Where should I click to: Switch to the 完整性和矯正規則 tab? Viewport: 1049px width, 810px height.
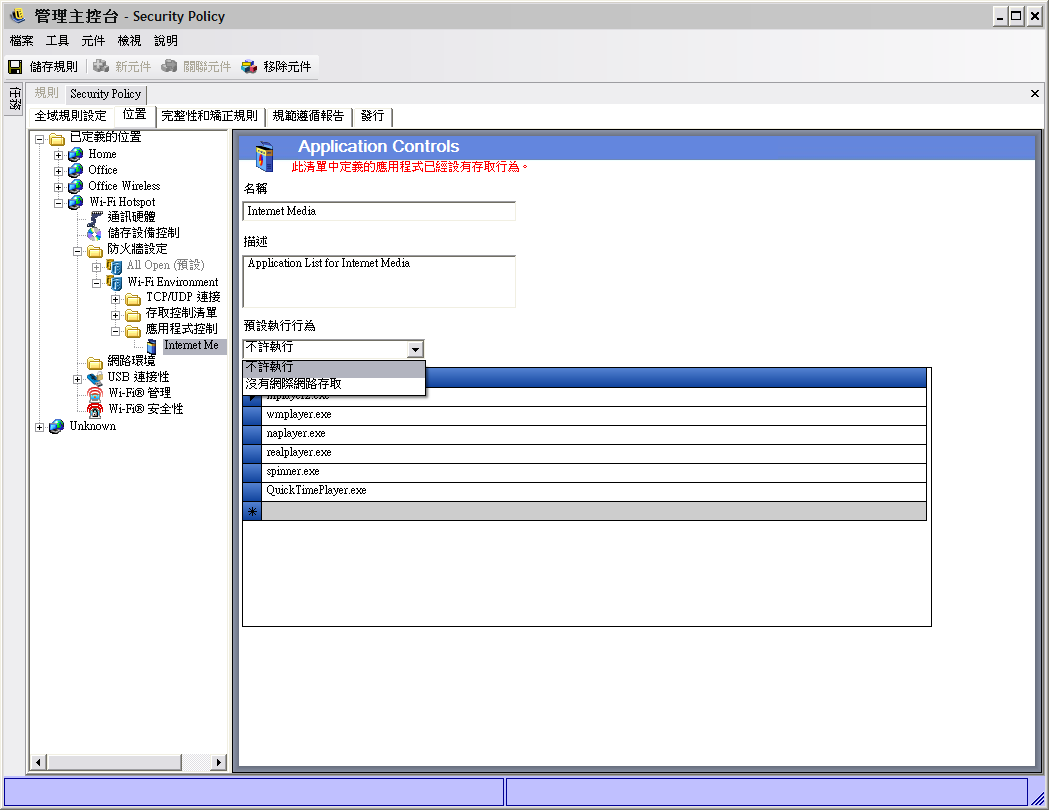click(x=209, y=116)
